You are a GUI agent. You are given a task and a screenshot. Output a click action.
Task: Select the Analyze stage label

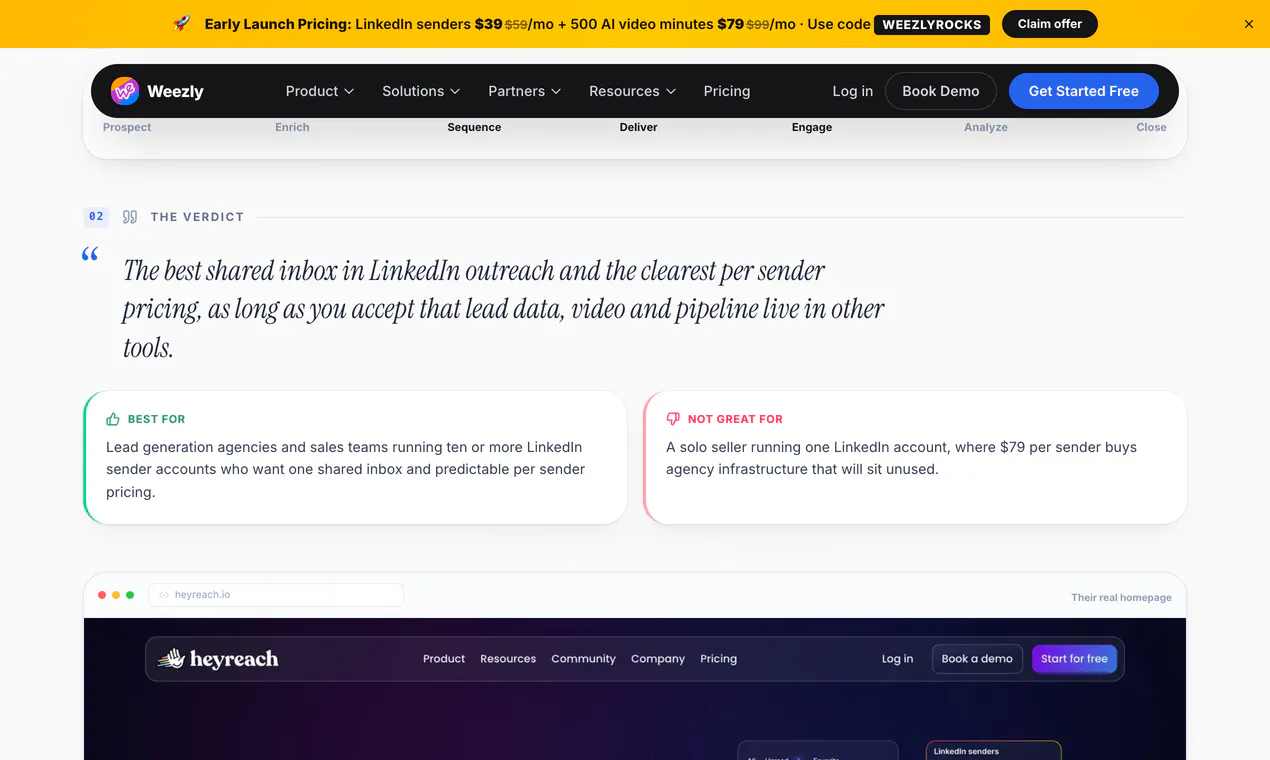(986, 127)
